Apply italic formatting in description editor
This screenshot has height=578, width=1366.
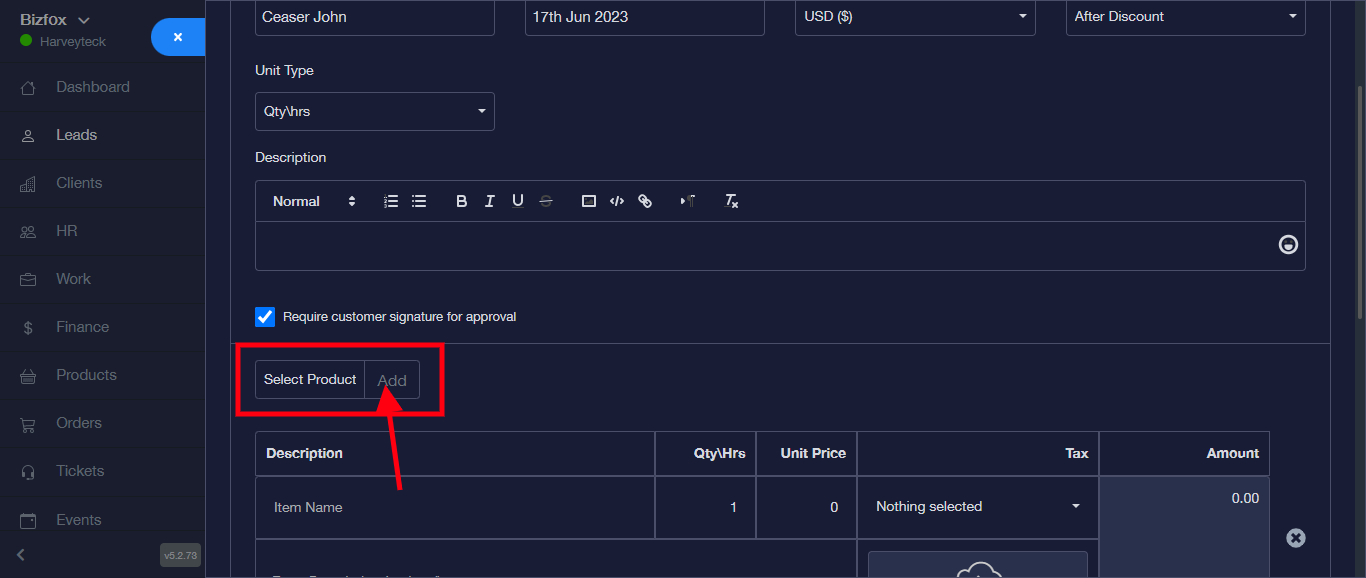click(489, 201)
